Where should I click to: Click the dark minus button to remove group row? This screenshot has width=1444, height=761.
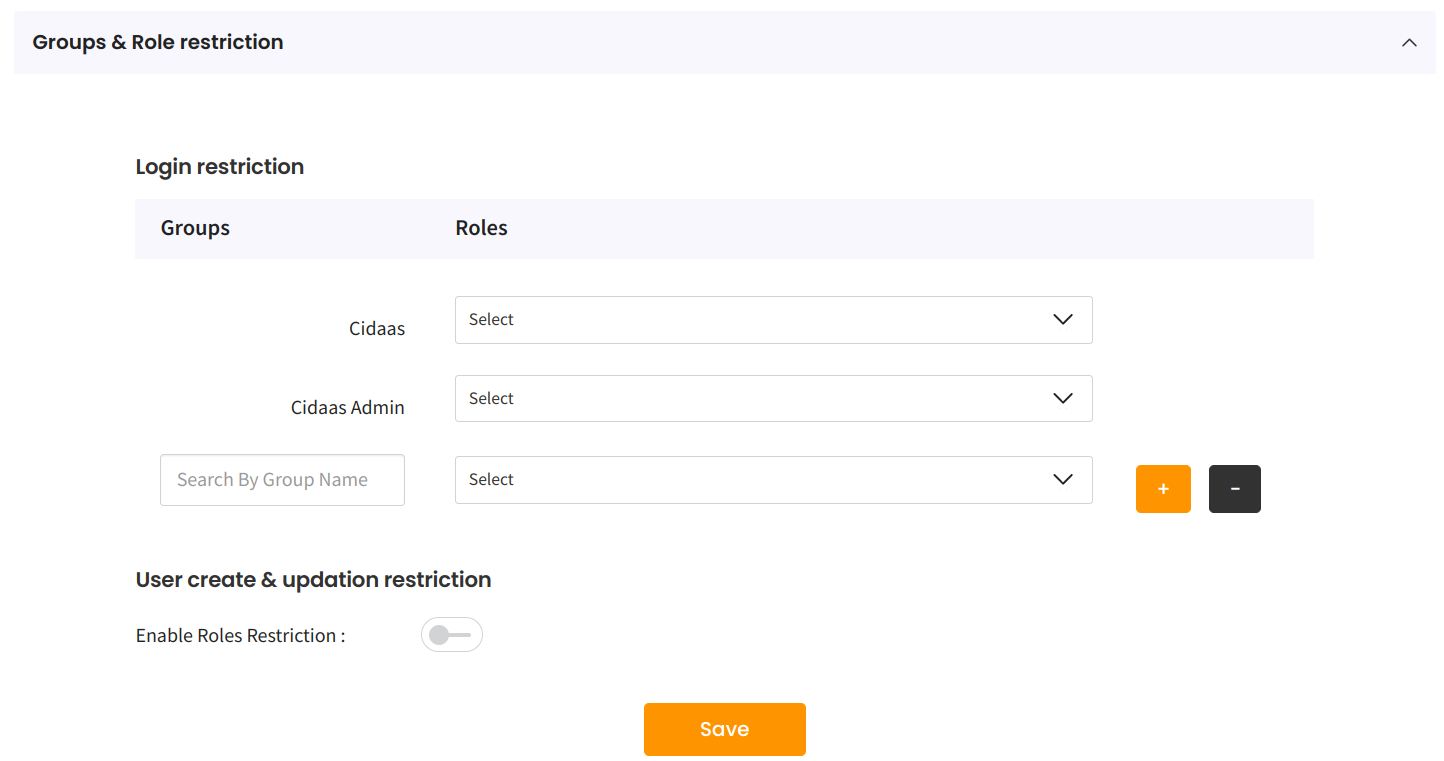1234,489
